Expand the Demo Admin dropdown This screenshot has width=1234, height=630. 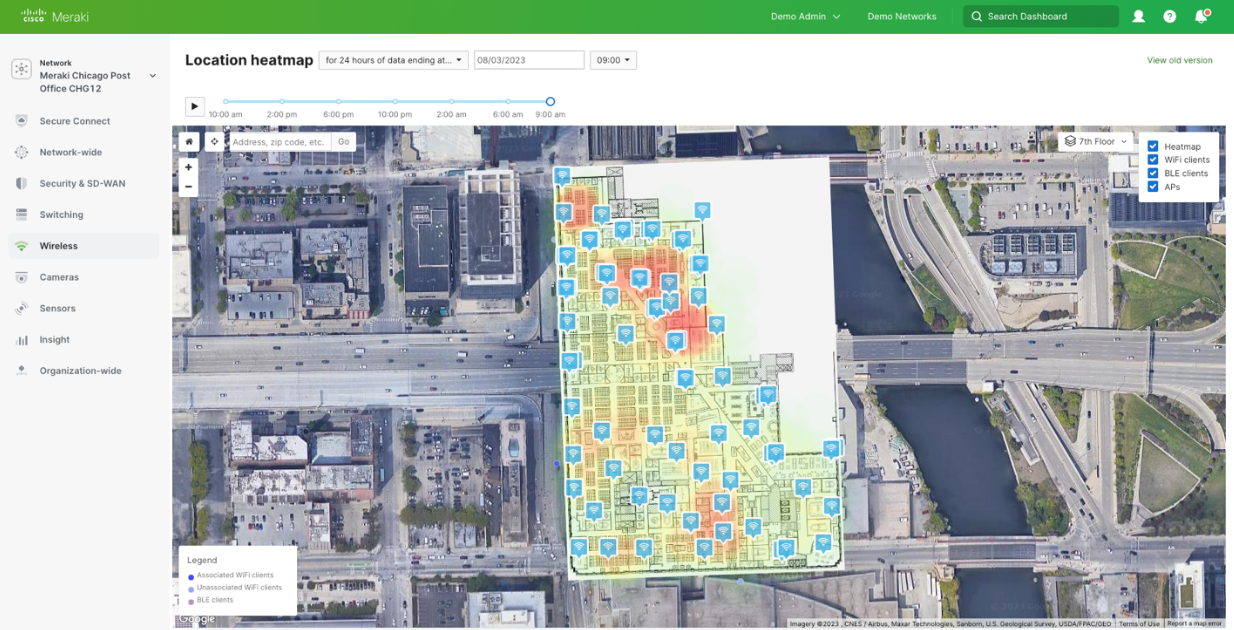point(805,16)
